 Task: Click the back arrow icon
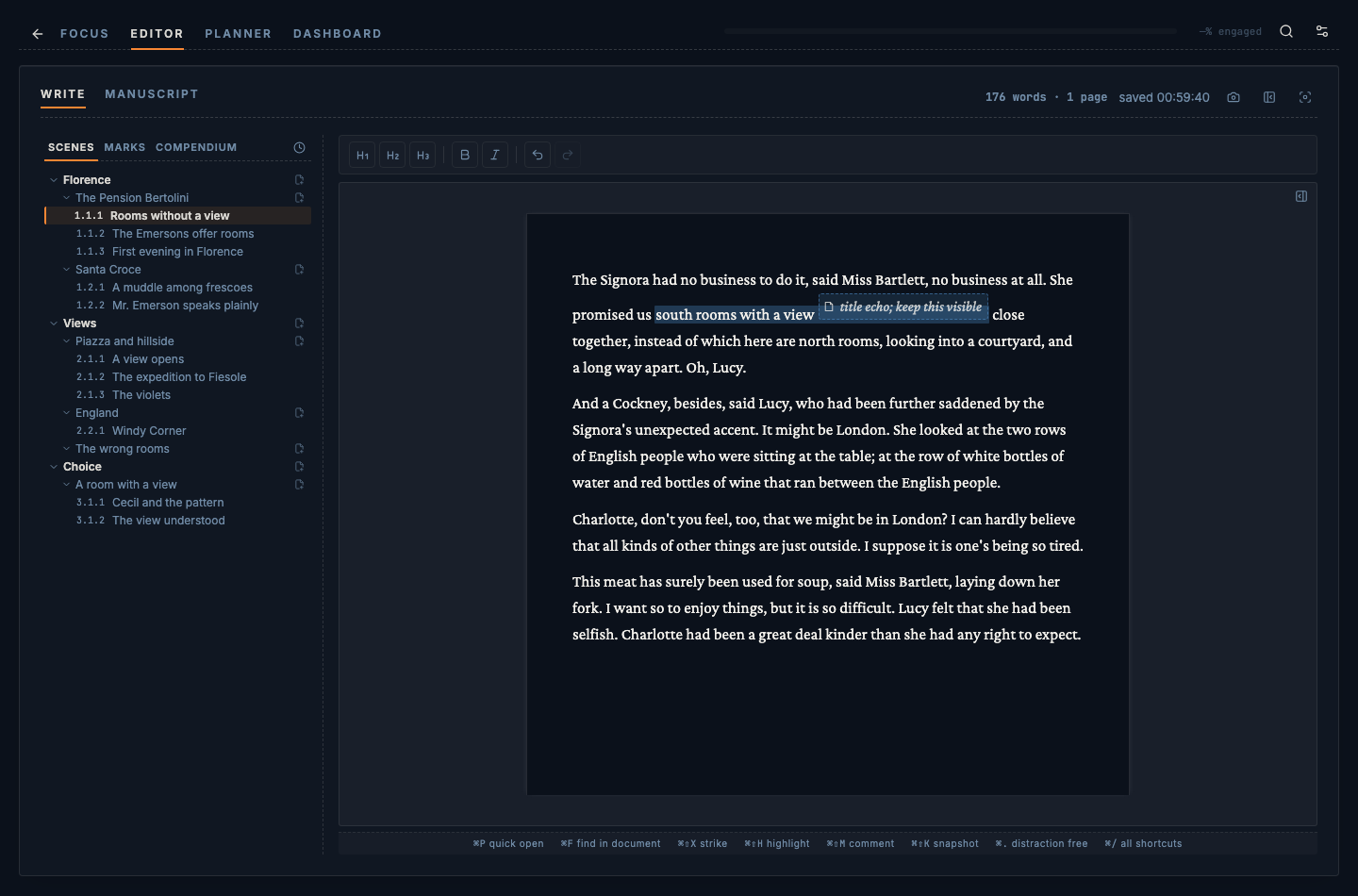coord(38,34)
